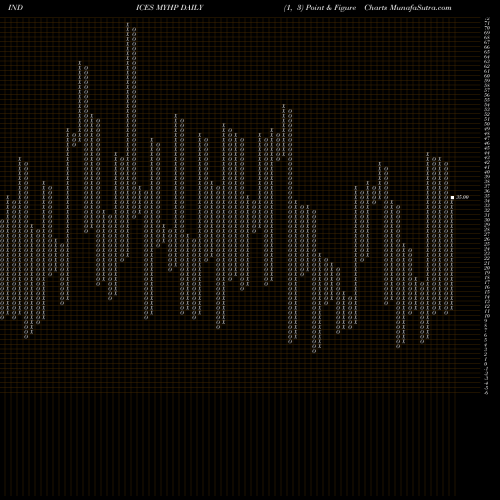Click the "ICES MYHP DAILY" chart title
500x500 pixels.
[x=169, y=8]
